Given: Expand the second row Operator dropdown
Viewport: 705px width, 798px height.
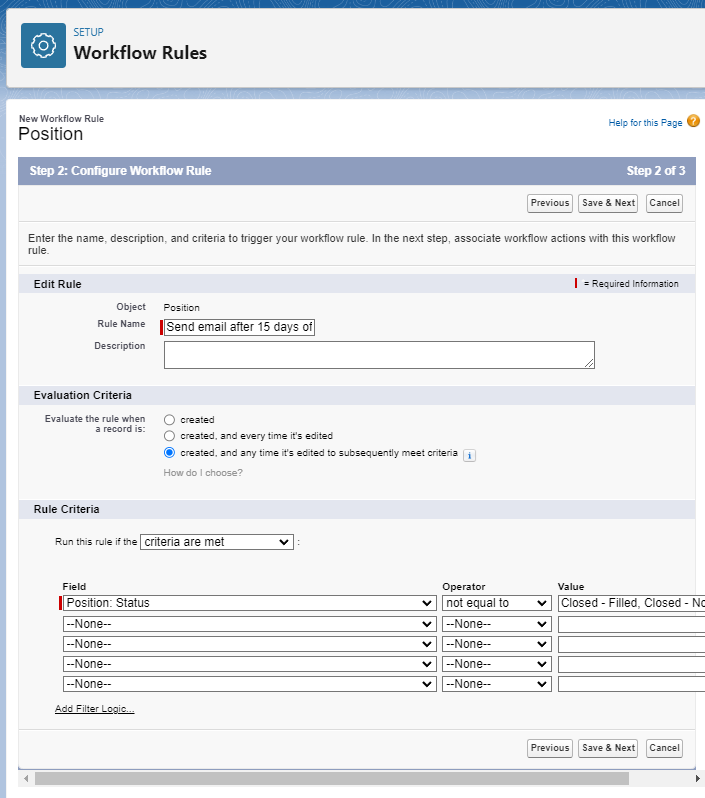Looking at the screenshot, I should [496, 624].
